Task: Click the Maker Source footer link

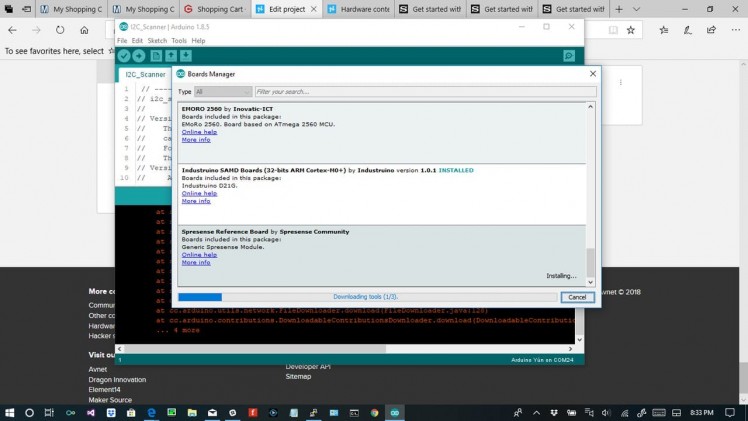Action: tap(110, 400)
